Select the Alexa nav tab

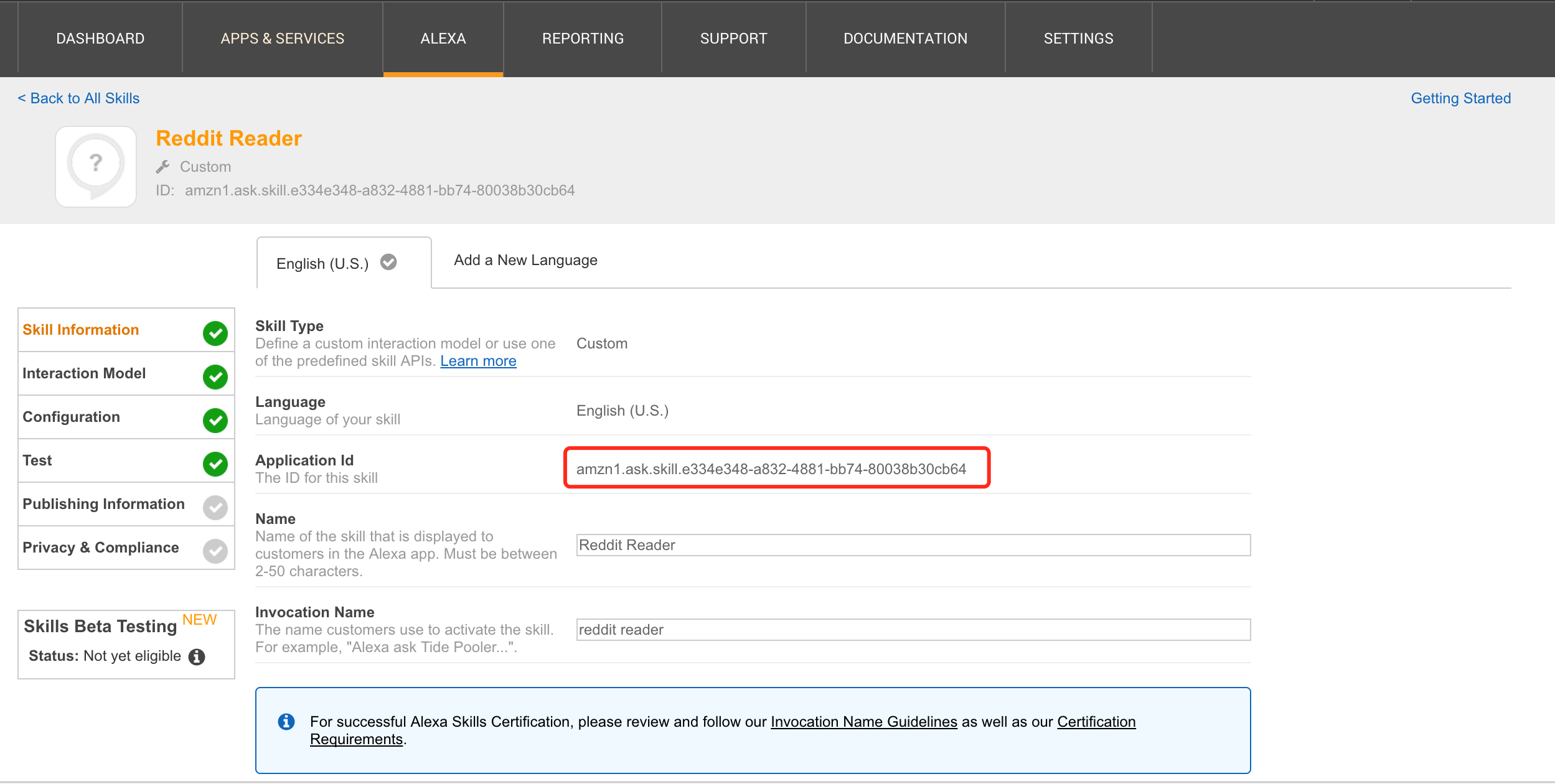click(443, 39)
